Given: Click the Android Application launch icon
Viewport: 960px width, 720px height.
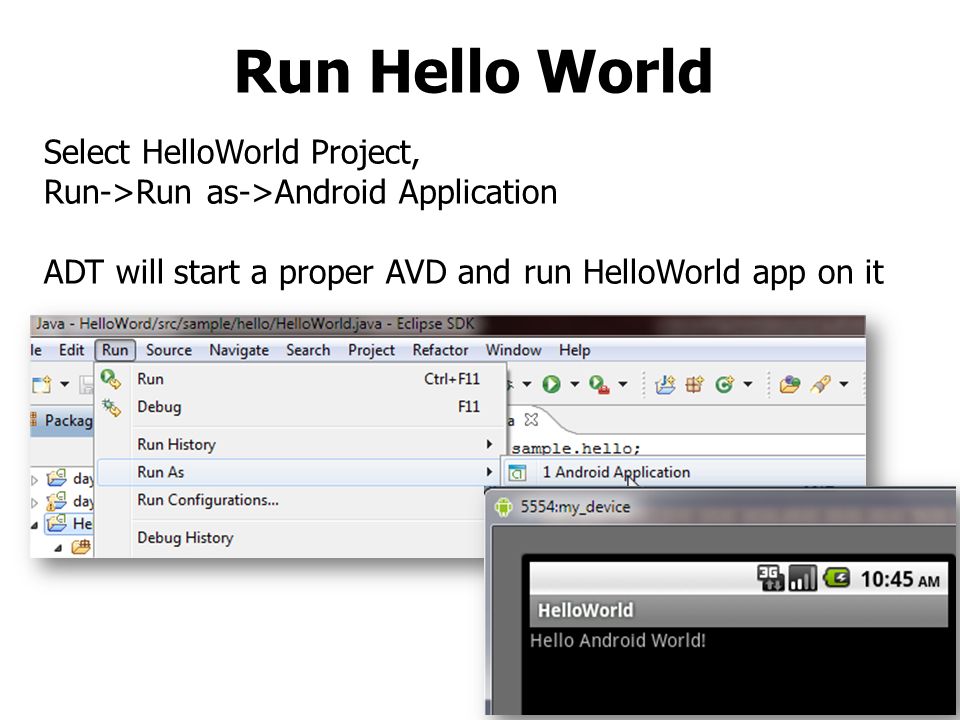Looking at the screenshot, I should [517, 473].
